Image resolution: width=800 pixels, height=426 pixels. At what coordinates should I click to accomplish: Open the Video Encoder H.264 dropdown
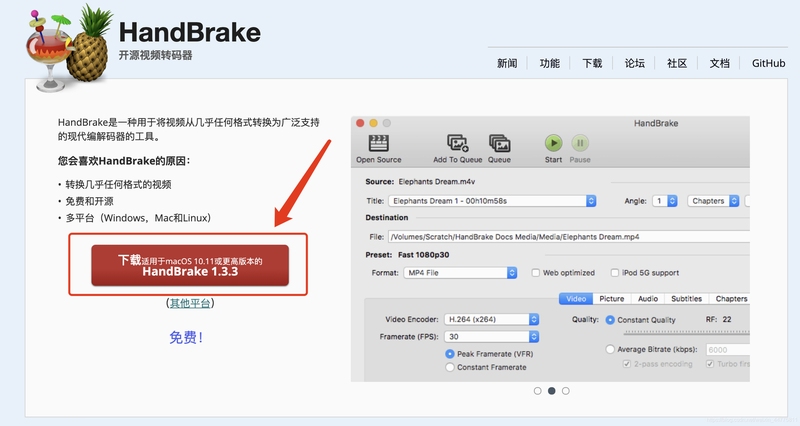pos(491,319)
